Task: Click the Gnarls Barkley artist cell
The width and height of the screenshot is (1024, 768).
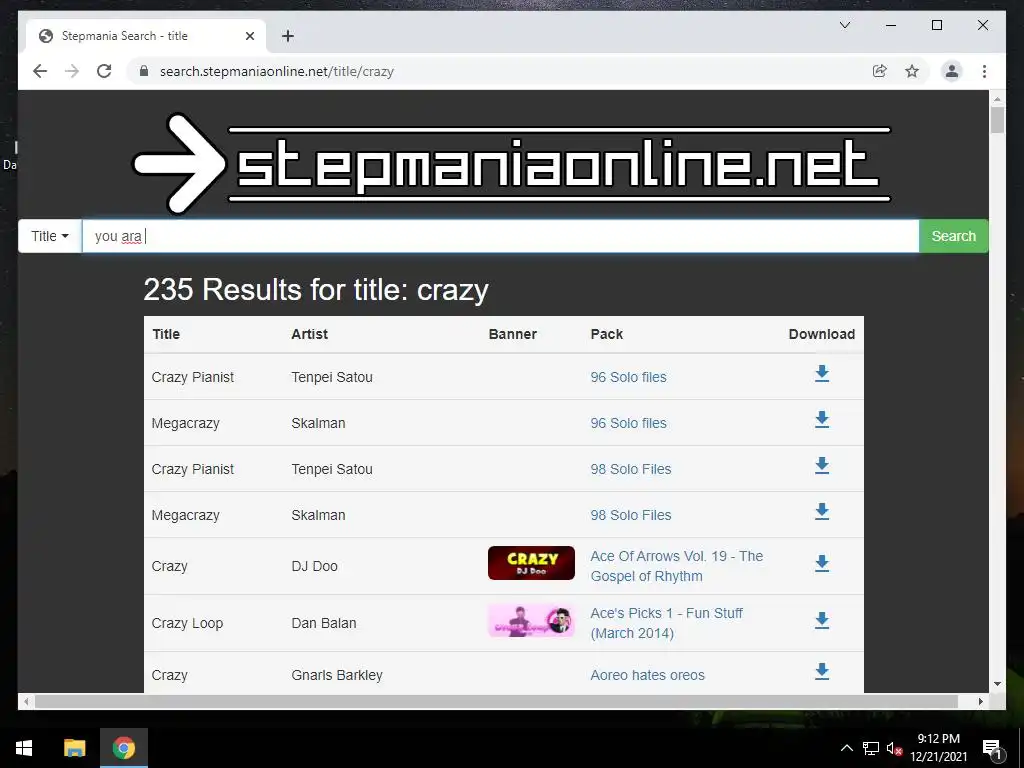Action: (337, 675)
